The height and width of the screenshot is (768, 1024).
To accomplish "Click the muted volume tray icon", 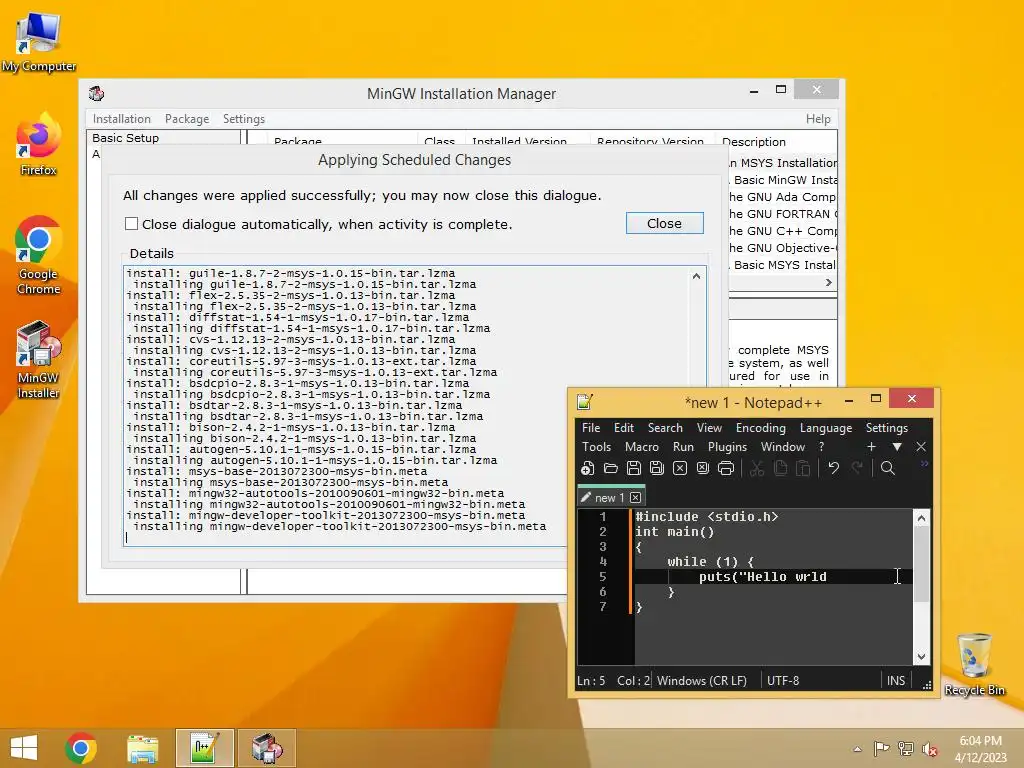I will click(x=929, y=749).
